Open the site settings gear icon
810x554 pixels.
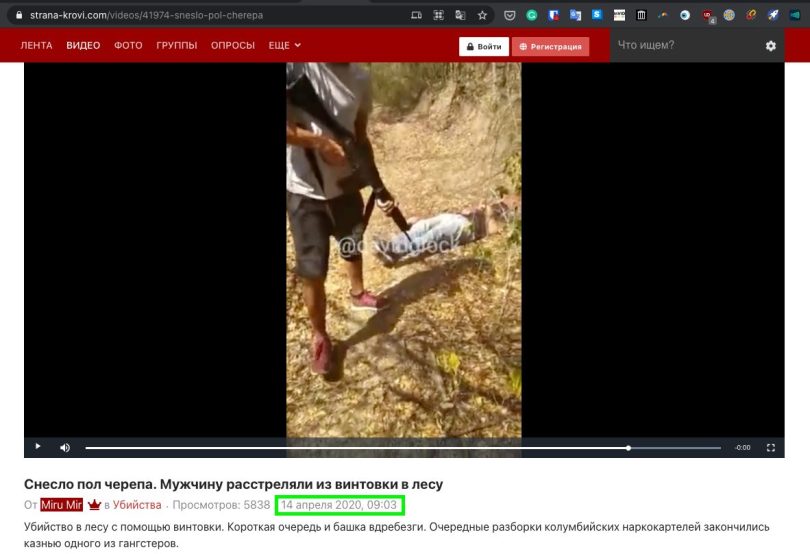(770, 46)
